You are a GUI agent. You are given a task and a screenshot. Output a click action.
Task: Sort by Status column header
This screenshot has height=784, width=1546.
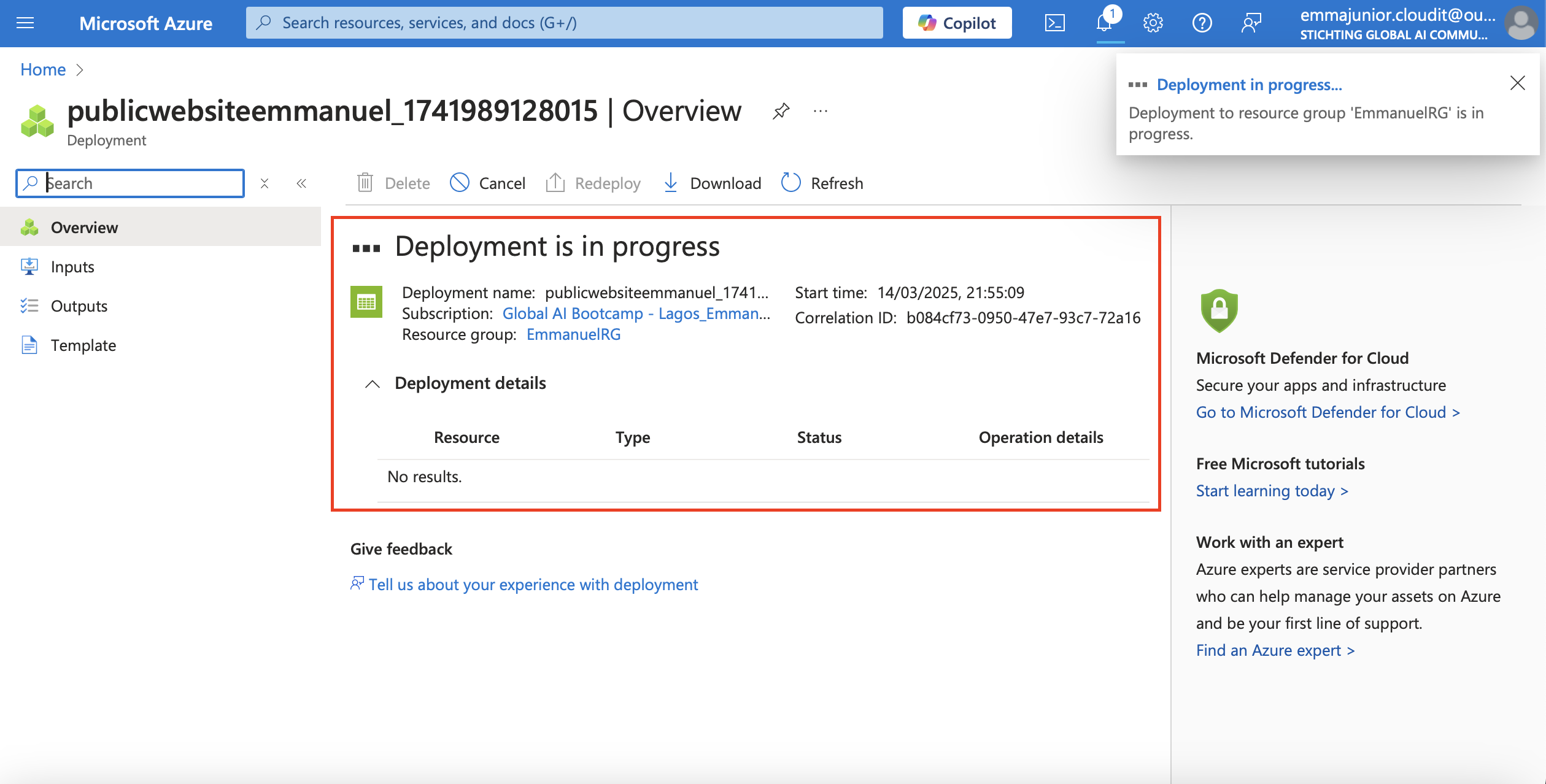(819, 437)
